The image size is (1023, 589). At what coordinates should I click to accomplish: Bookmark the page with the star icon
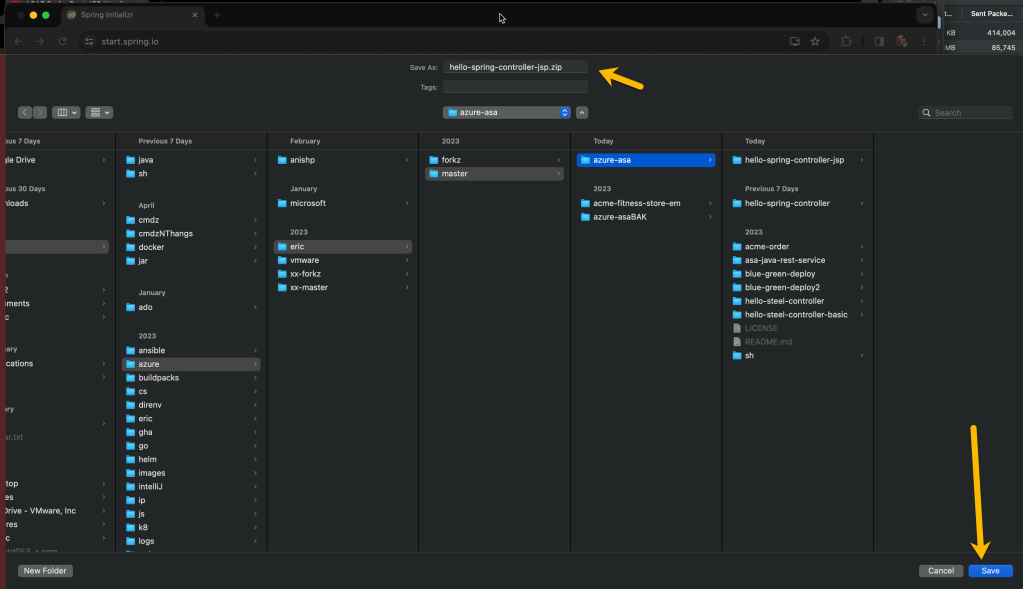tap(815, 41)
